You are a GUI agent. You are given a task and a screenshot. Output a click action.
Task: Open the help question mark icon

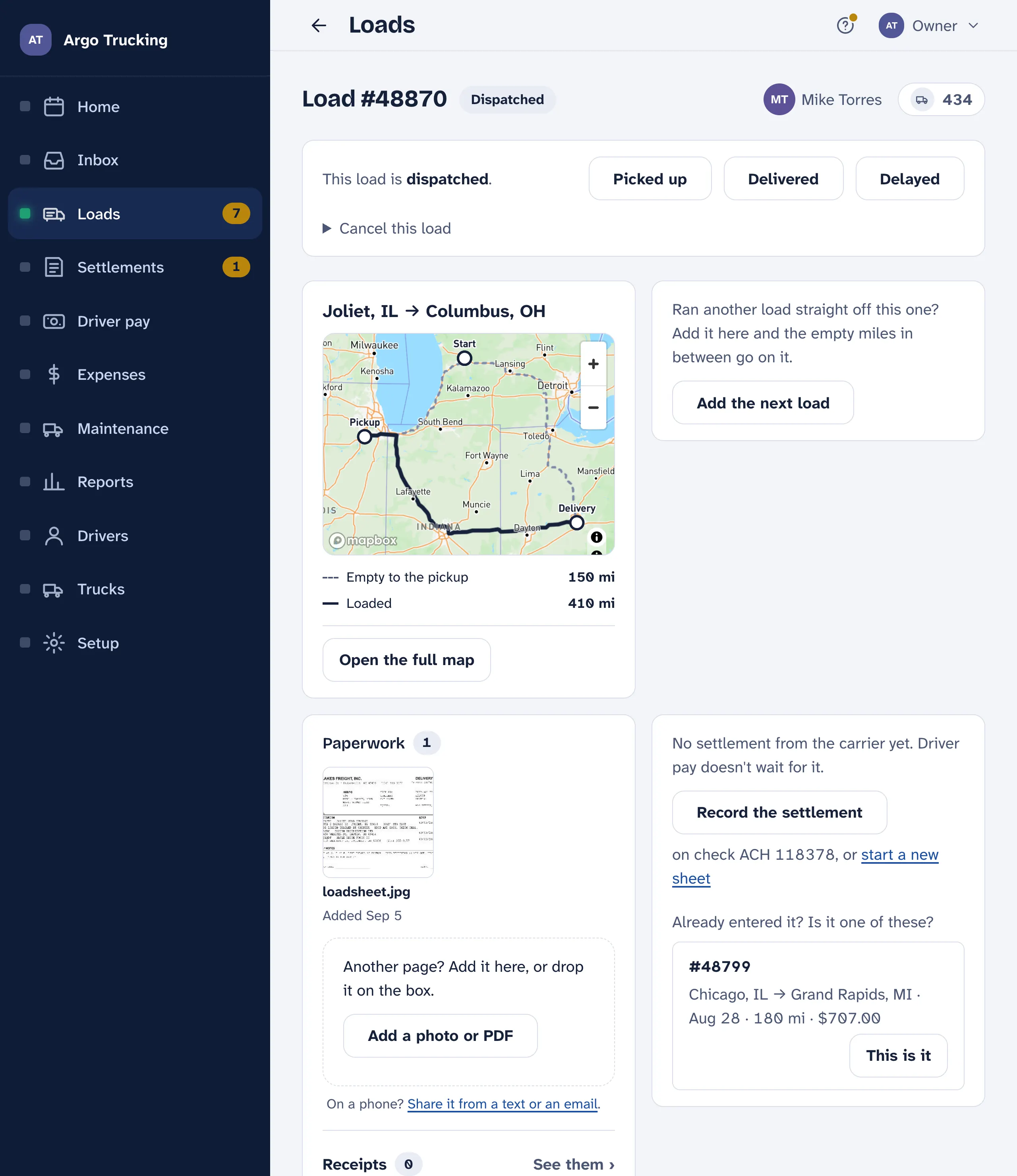(x=846, y=25)
